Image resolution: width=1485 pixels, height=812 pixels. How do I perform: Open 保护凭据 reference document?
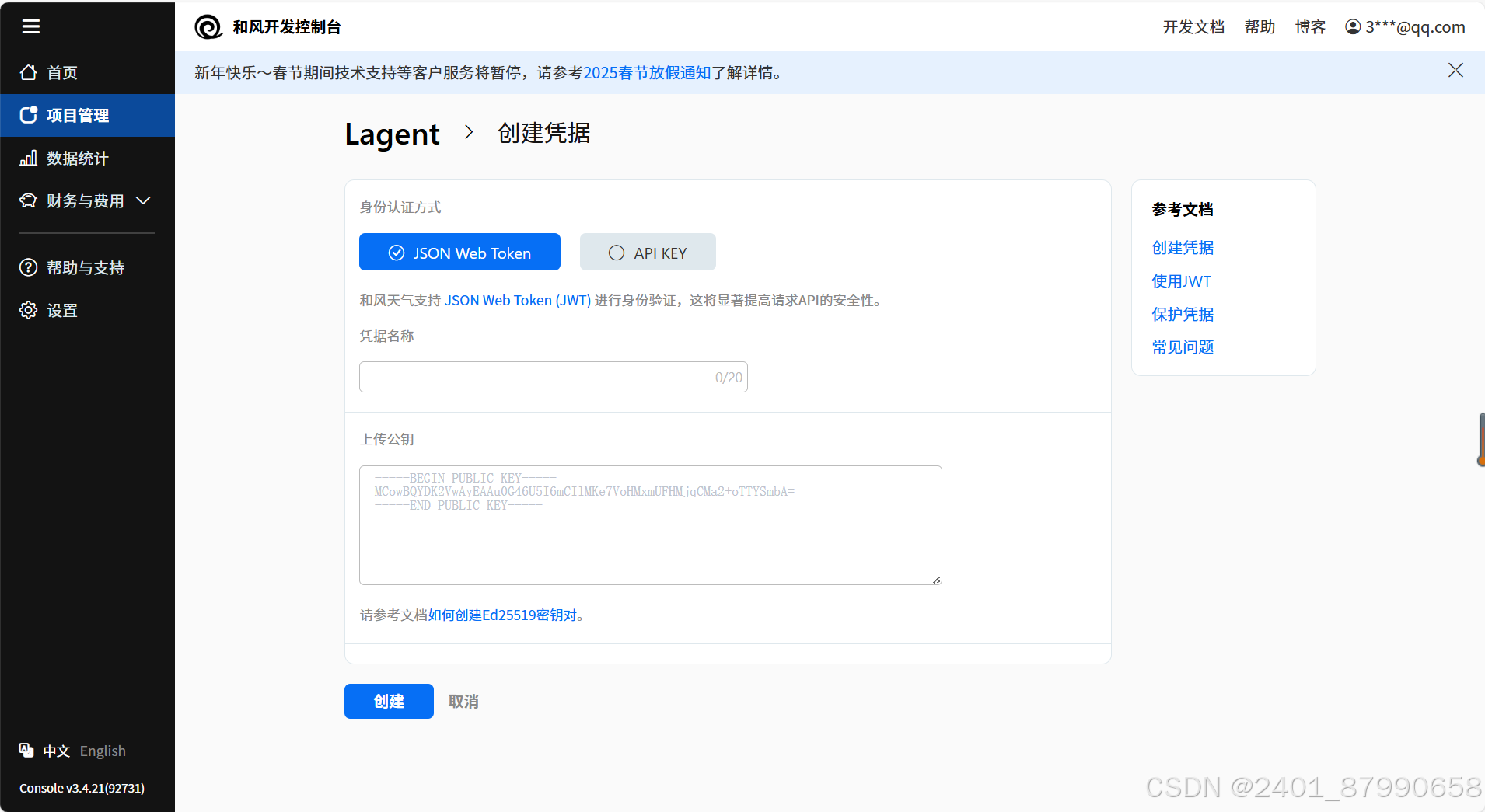(1183, 314)
